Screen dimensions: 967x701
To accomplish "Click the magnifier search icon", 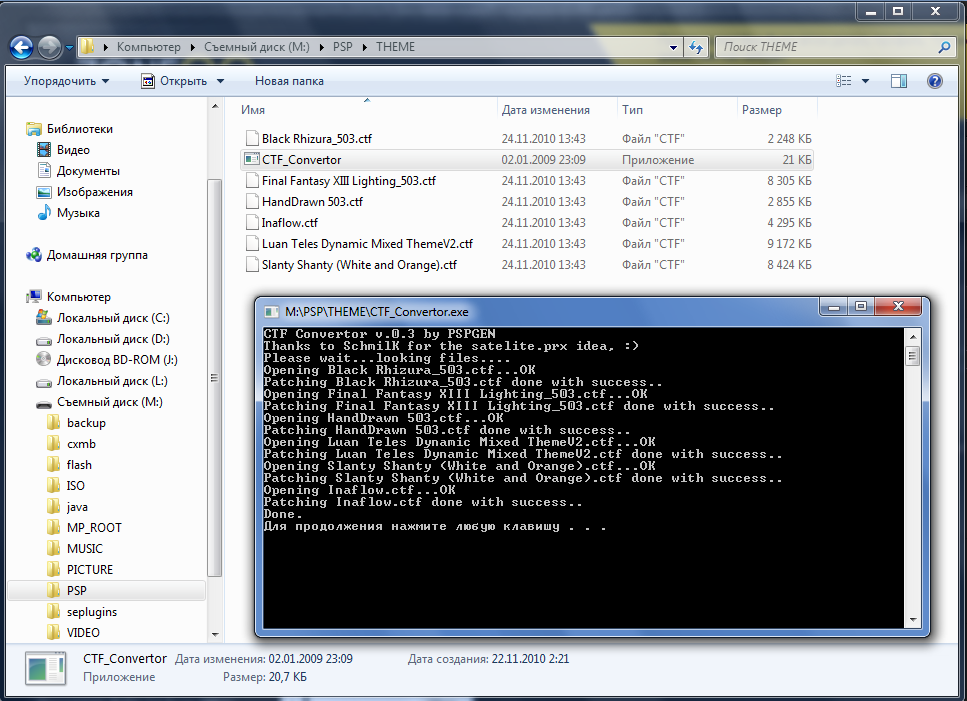I will coord(944,47).
